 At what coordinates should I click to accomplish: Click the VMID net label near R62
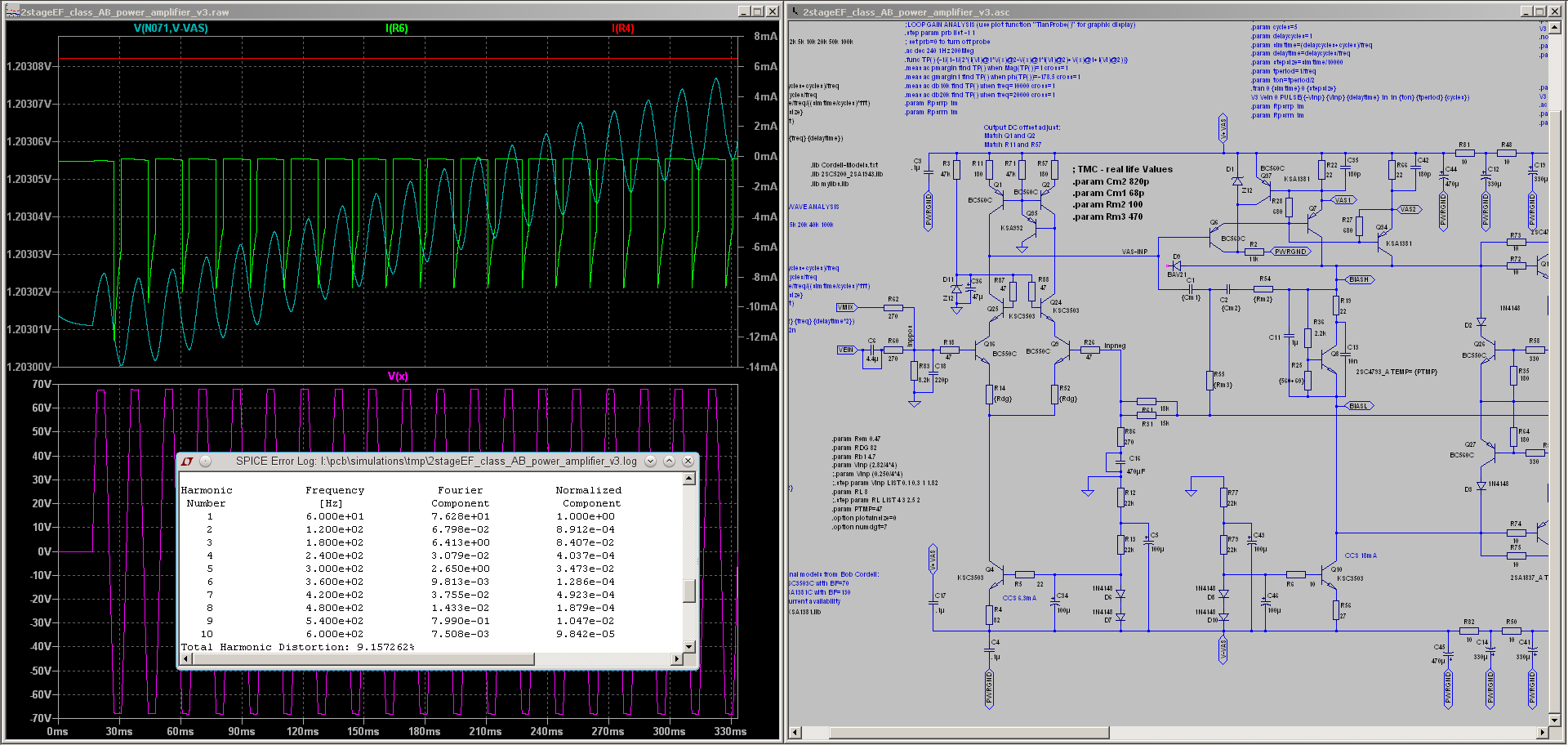(846, 307)
